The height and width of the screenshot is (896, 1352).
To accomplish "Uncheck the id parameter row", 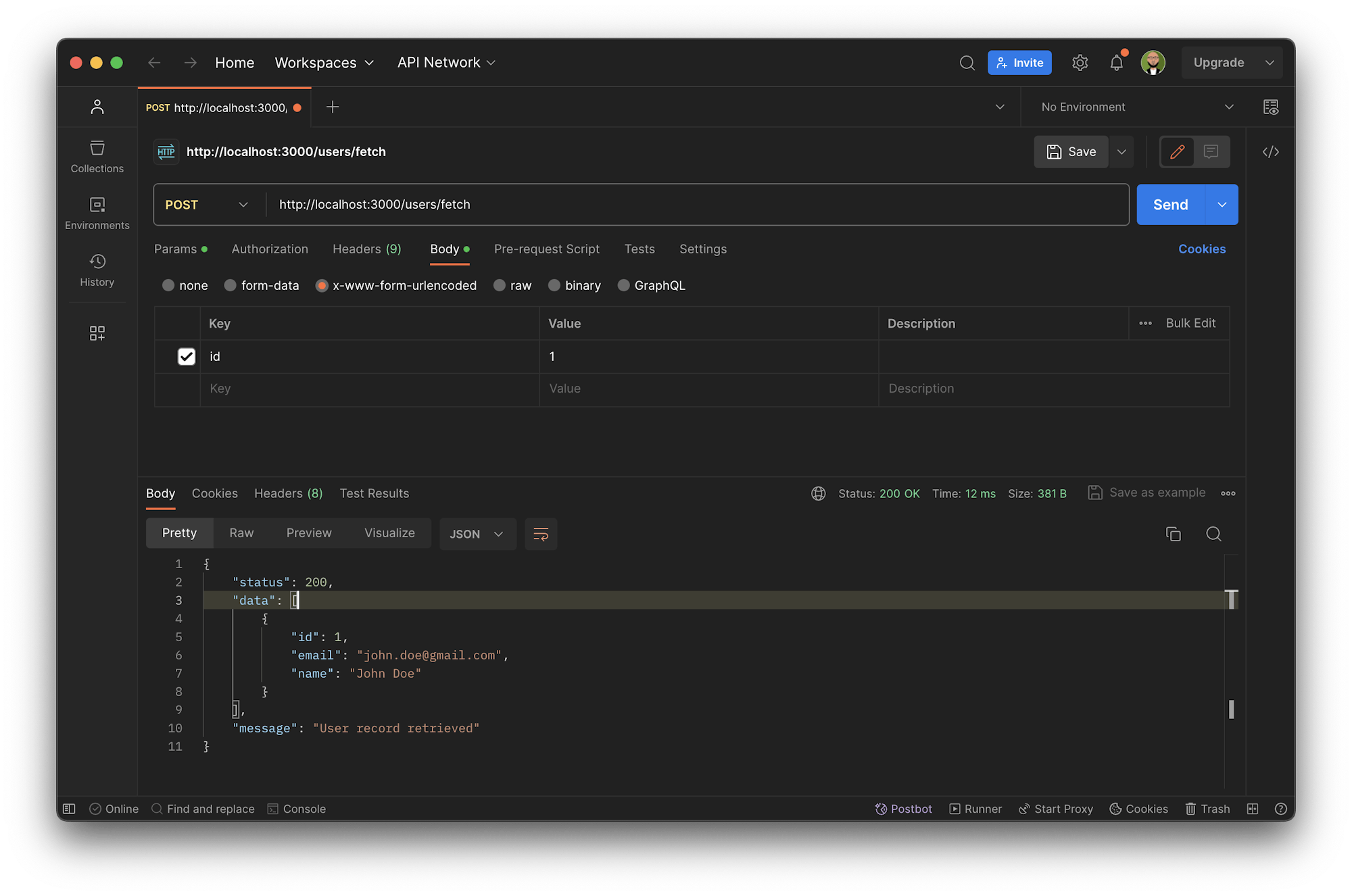I will coord(187,356).
